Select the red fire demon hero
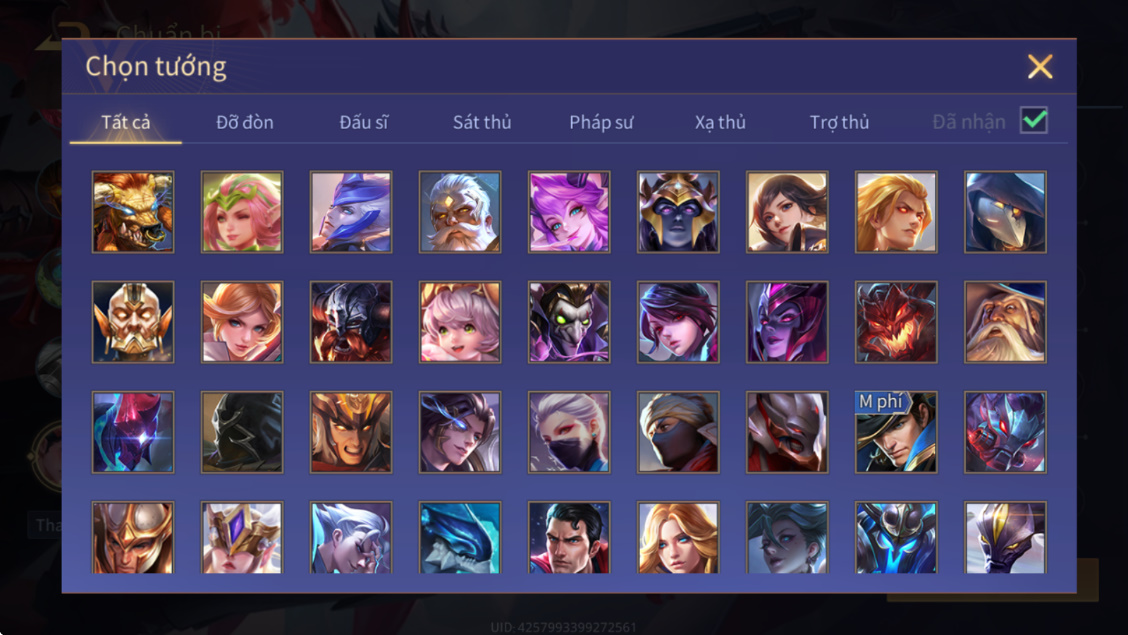Image resolution: width=1128 pixels, height=635 pixels. click(896, 322)
